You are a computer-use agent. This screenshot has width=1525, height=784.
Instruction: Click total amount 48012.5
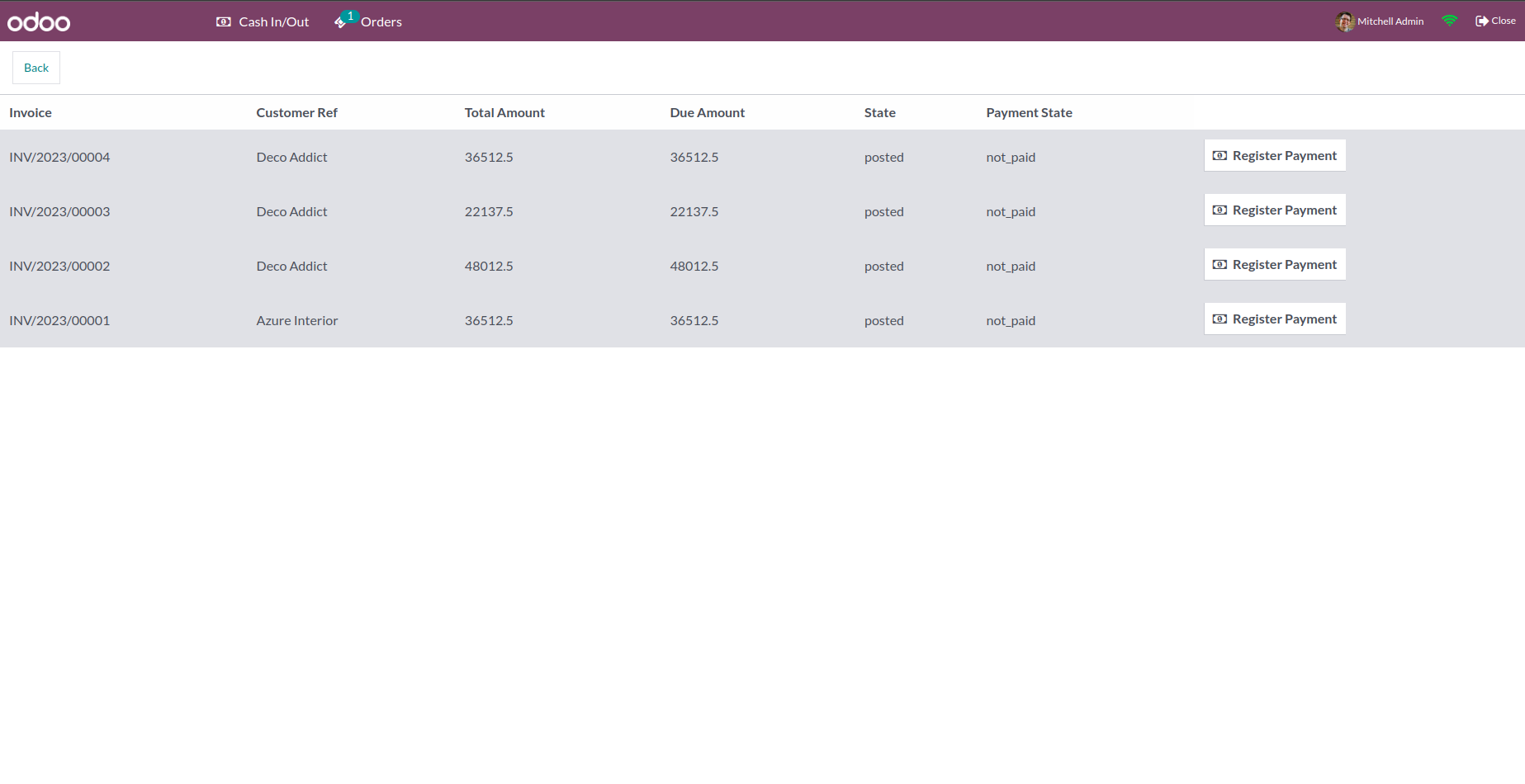click(x=489, y=266)
